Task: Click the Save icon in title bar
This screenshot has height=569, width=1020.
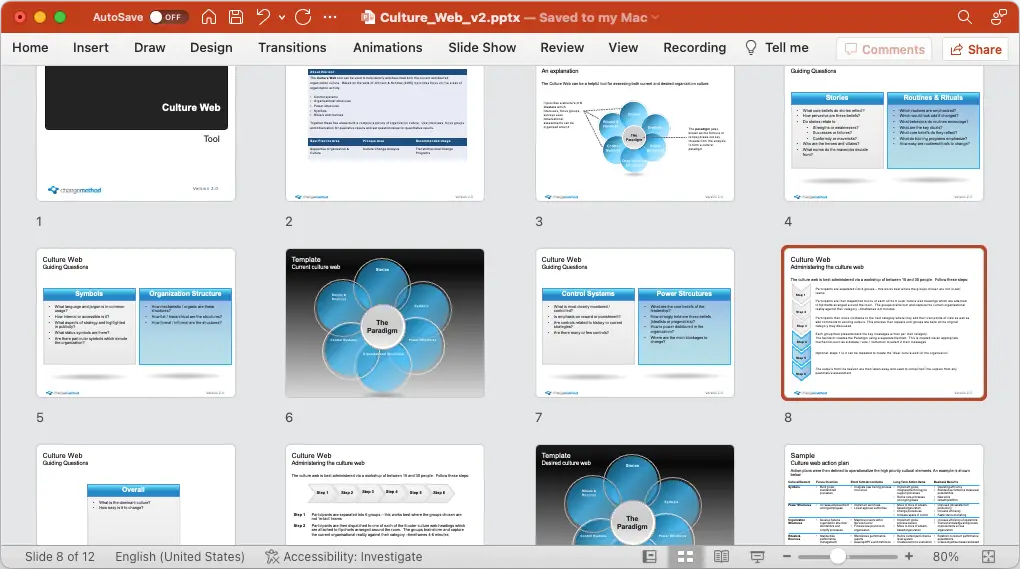Action: point(236,17)
